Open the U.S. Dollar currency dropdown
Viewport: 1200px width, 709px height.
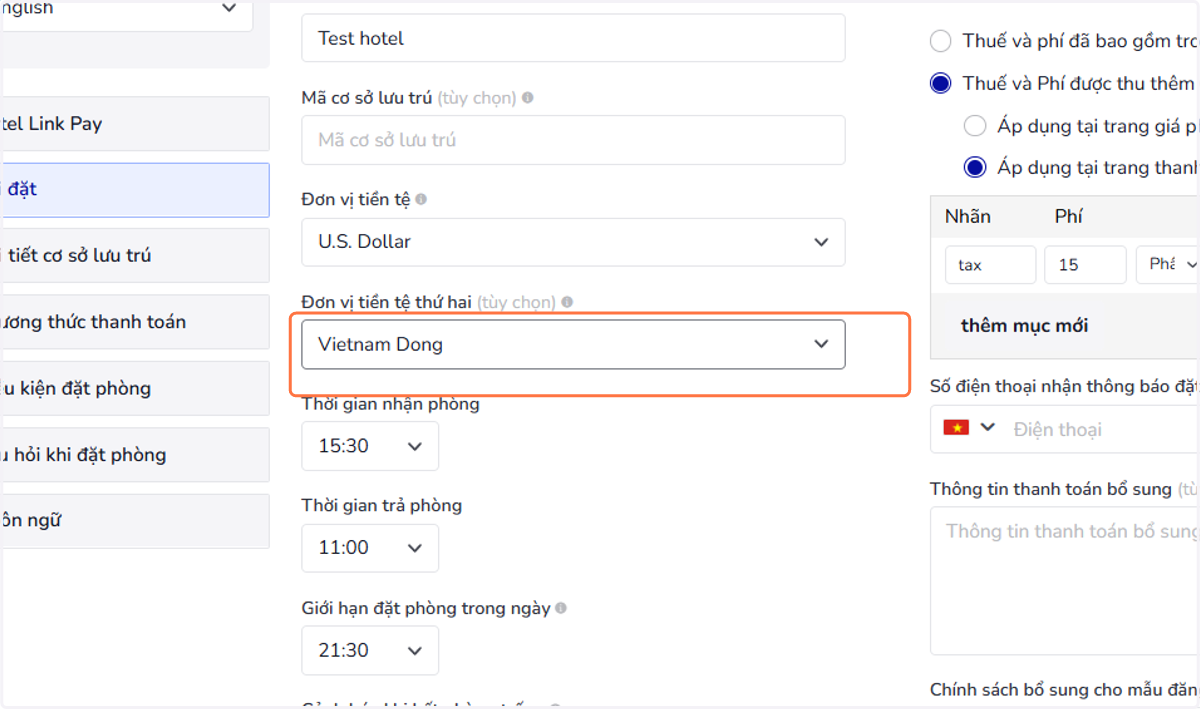coord(573,242)
